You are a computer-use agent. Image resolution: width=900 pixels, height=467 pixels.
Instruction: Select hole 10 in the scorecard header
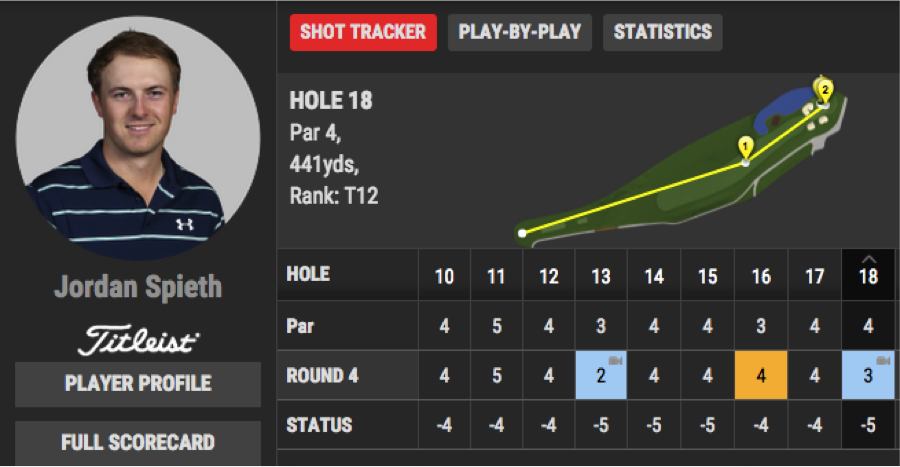tap(444, 277)
